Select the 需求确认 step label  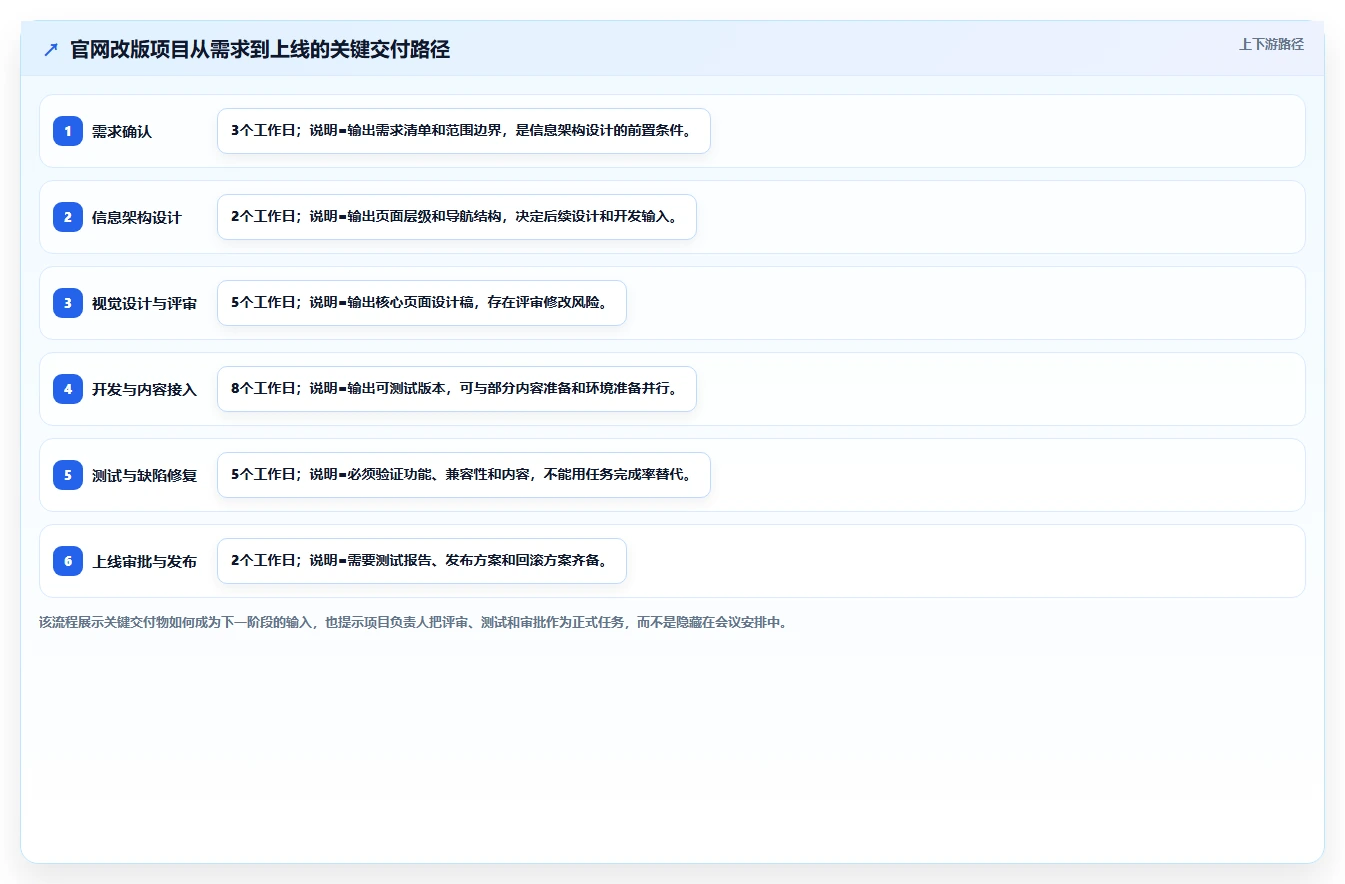click(122, 131)
